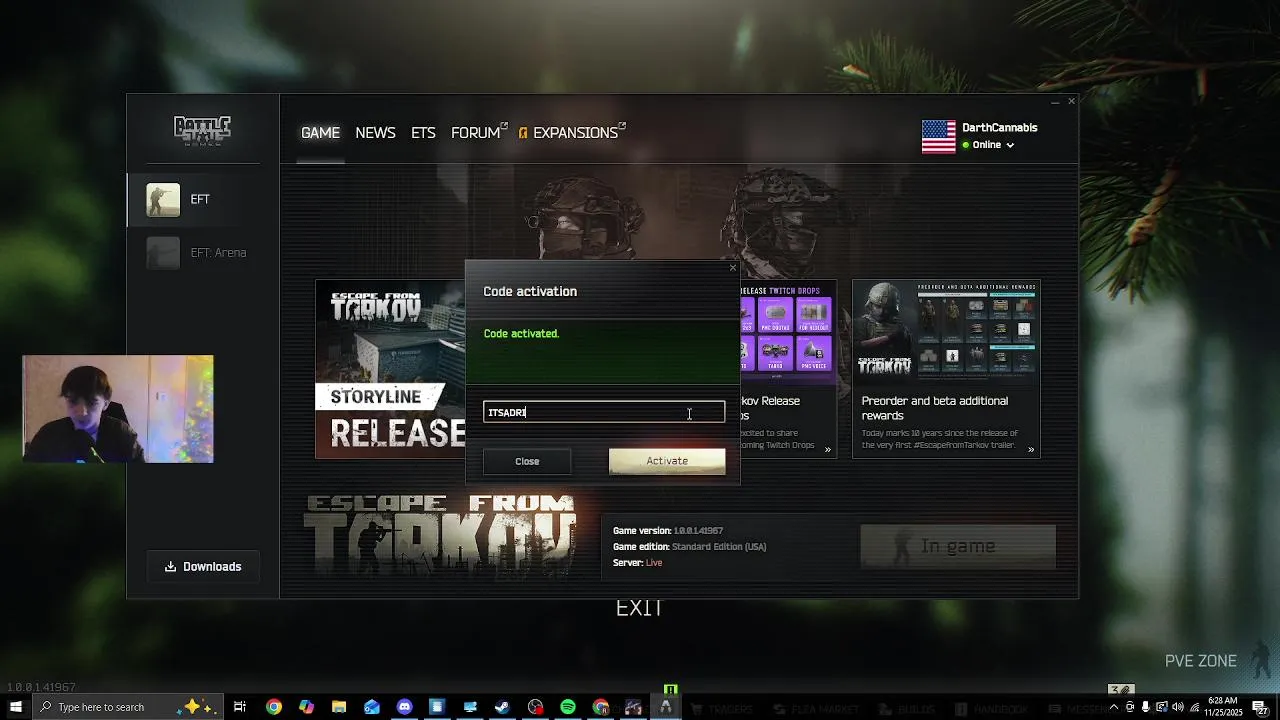Open Discord from taskbar

pos(404,707)
